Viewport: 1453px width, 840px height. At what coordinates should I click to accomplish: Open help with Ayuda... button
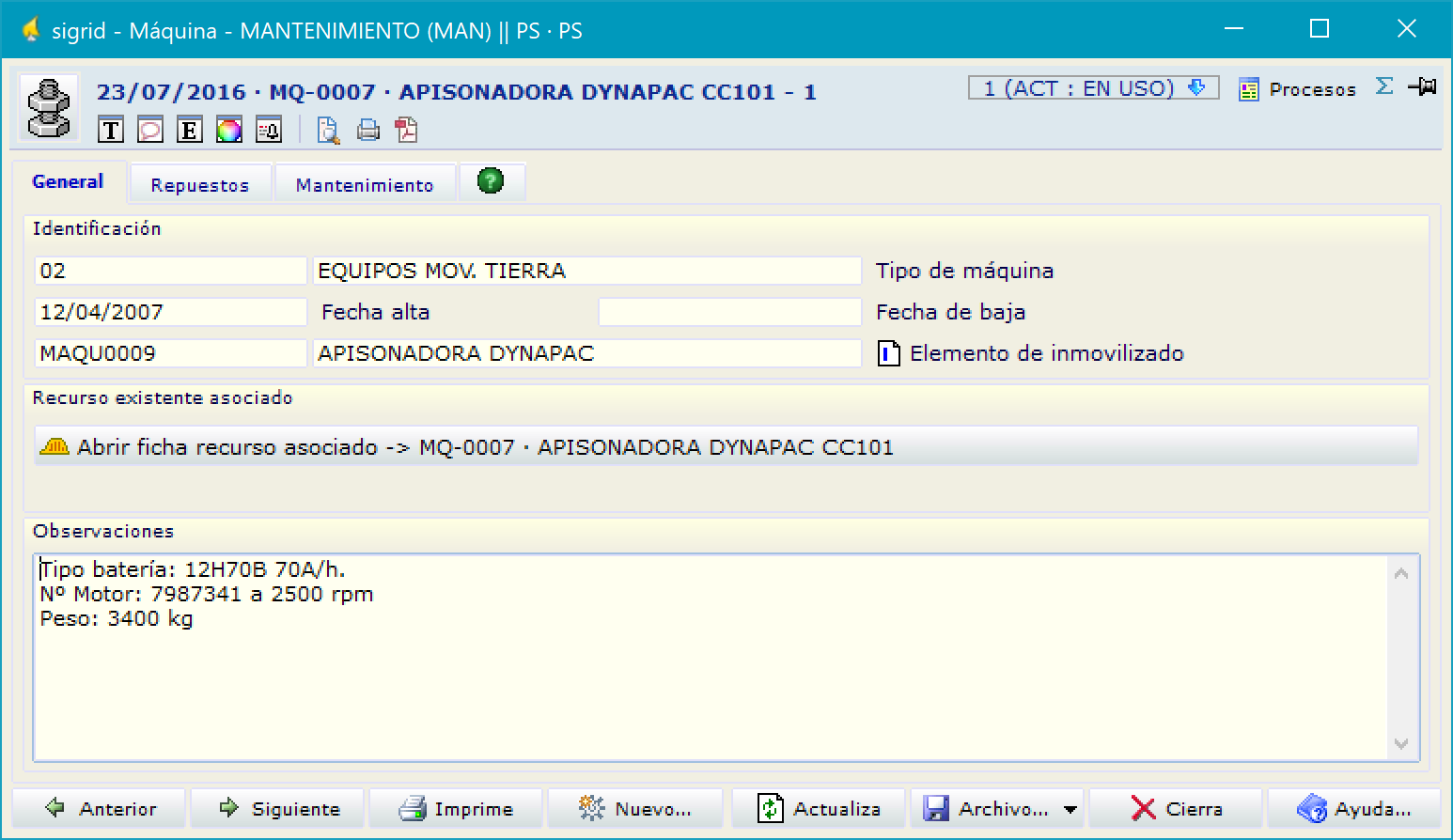coord(1354,808)
